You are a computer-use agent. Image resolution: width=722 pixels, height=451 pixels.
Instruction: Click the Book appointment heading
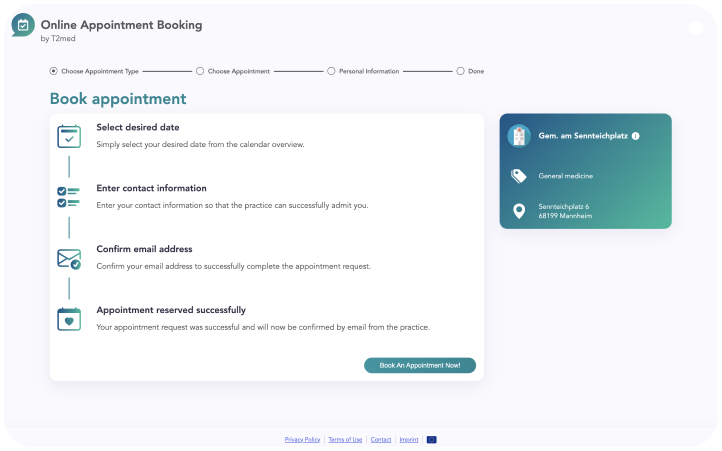[x=118, y=99]
